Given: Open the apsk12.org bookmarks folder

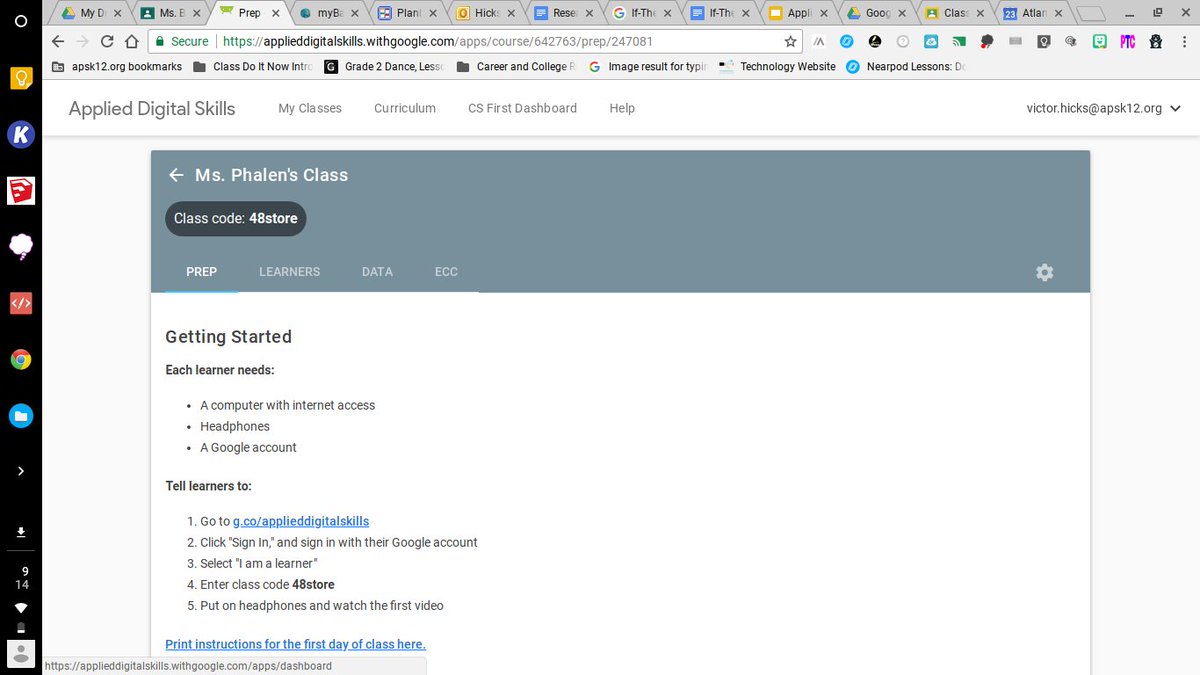Looking at the screenshot, I should point(117,67).
